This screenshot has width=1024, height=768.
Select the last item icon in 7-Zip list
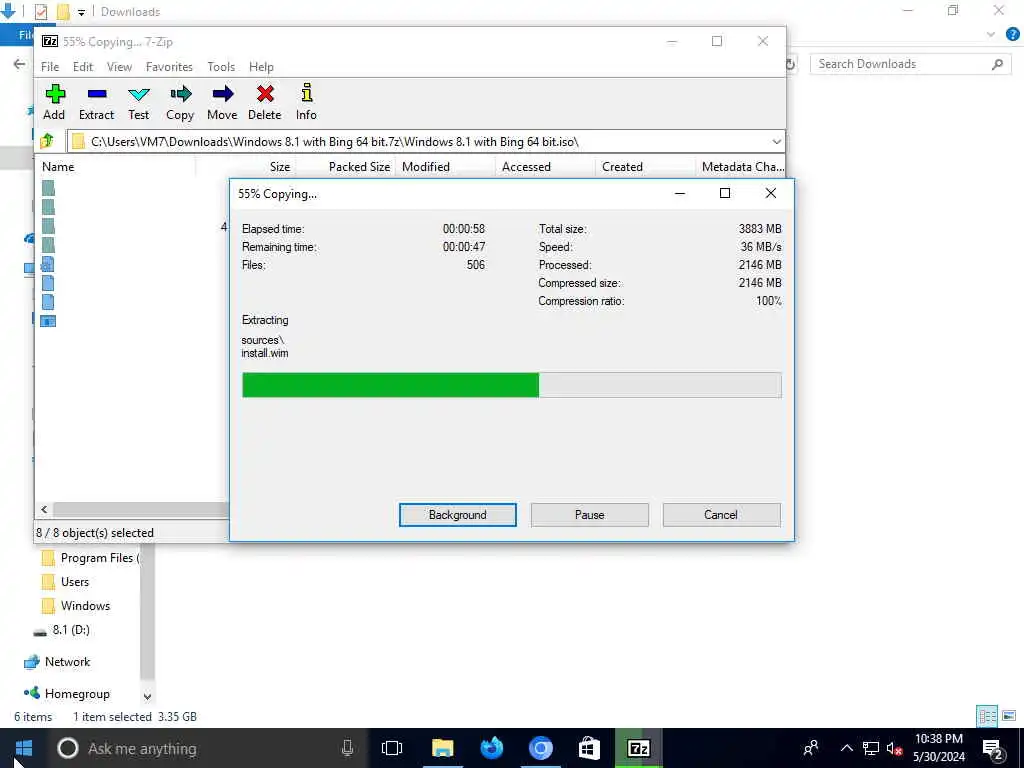[48, 321]
